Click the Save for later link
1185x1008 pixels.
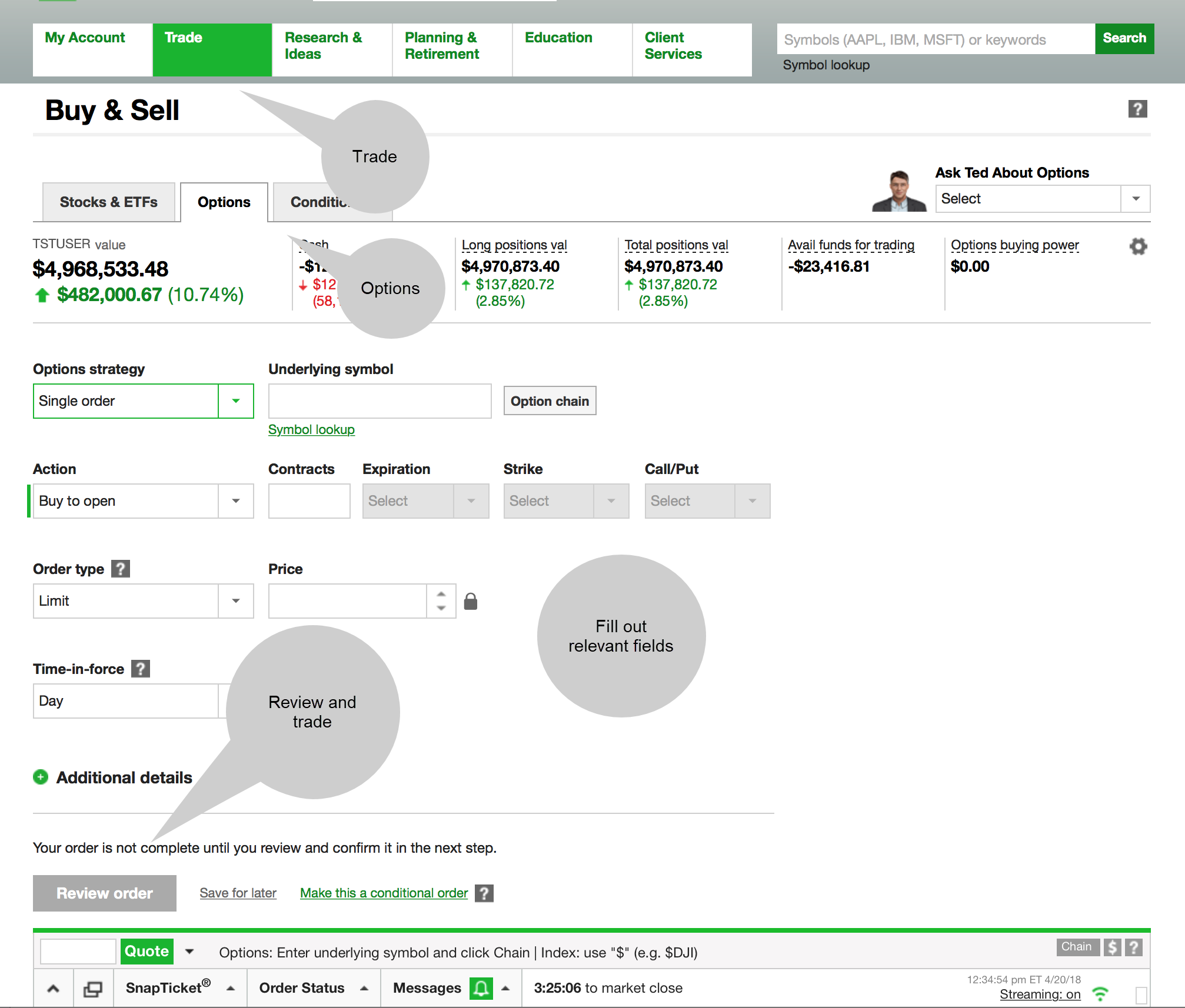click(x=238, y=893)
